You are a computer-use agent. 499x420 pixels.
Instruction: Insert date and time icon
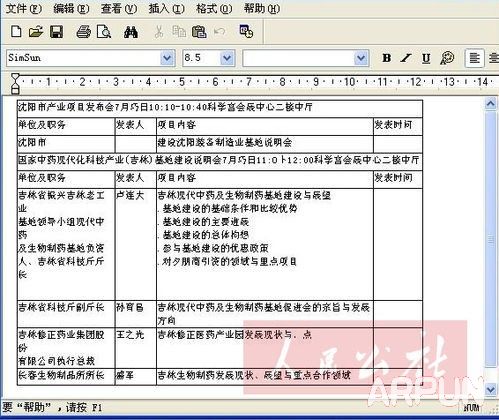(246, 31)
